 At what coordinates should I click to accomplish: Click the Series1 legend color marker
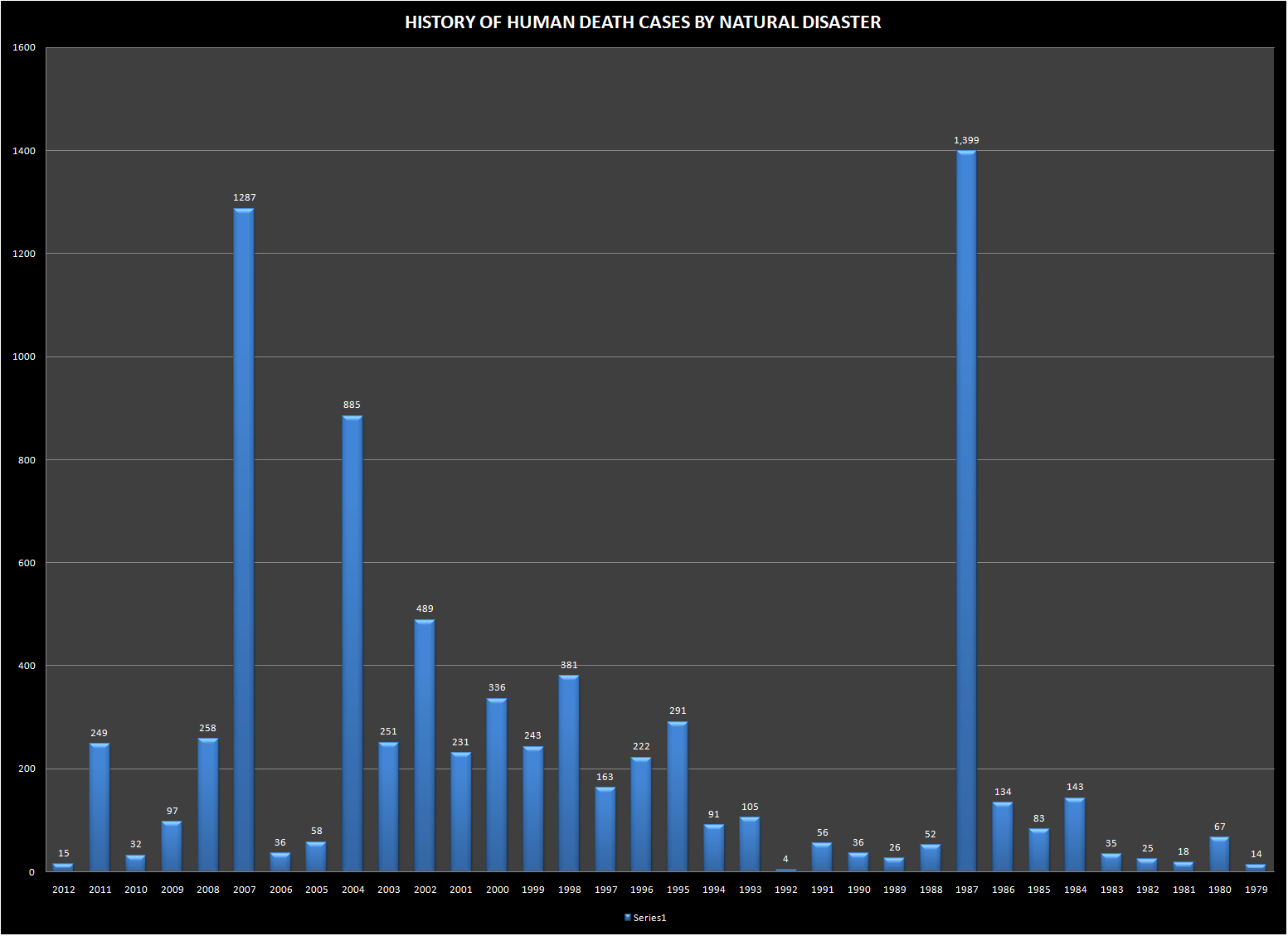(628, 917)
